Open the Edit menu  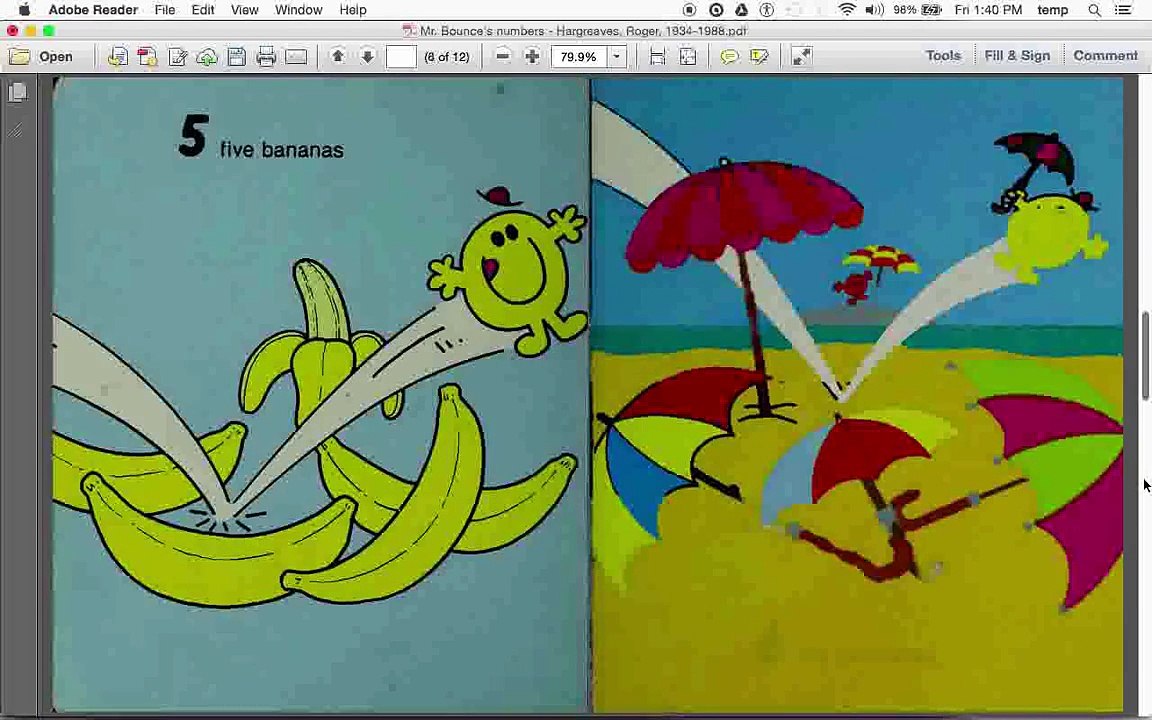point(203,10)
